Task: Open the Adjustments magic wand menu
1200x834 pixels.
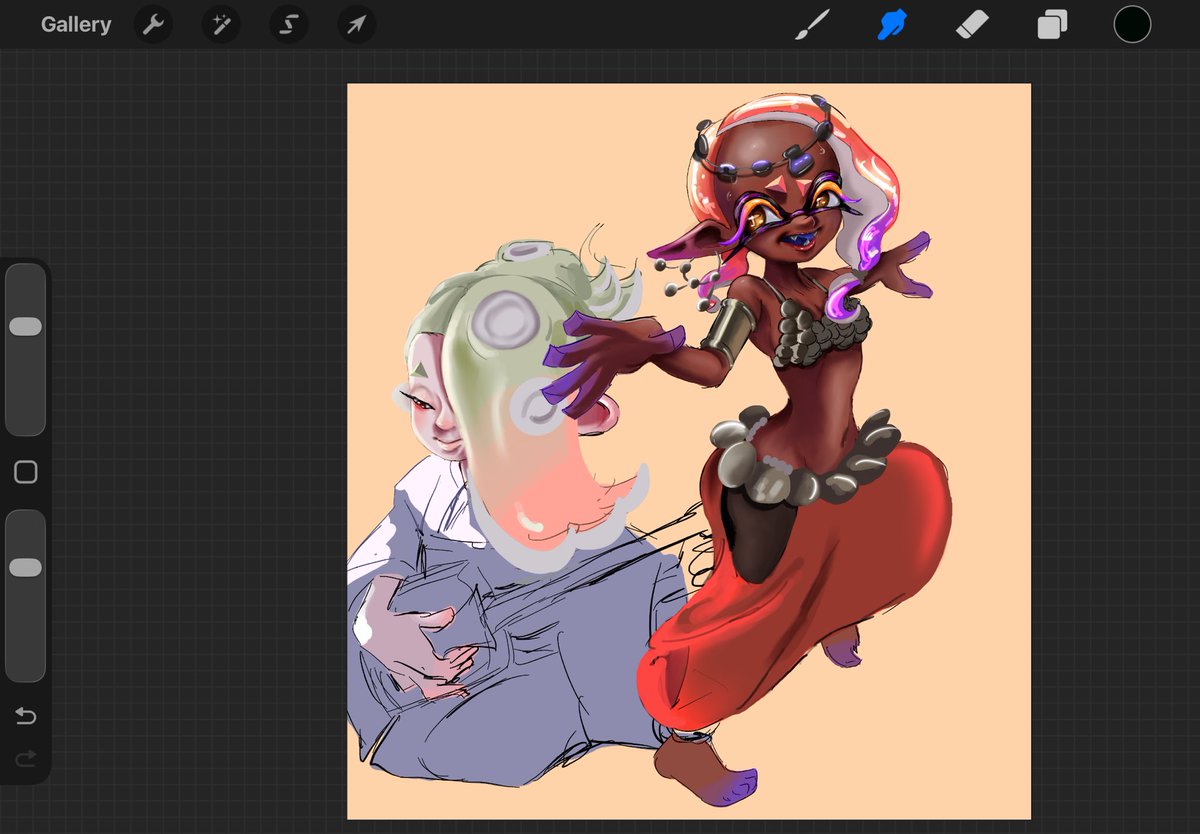Action: [x=220, y=25]
